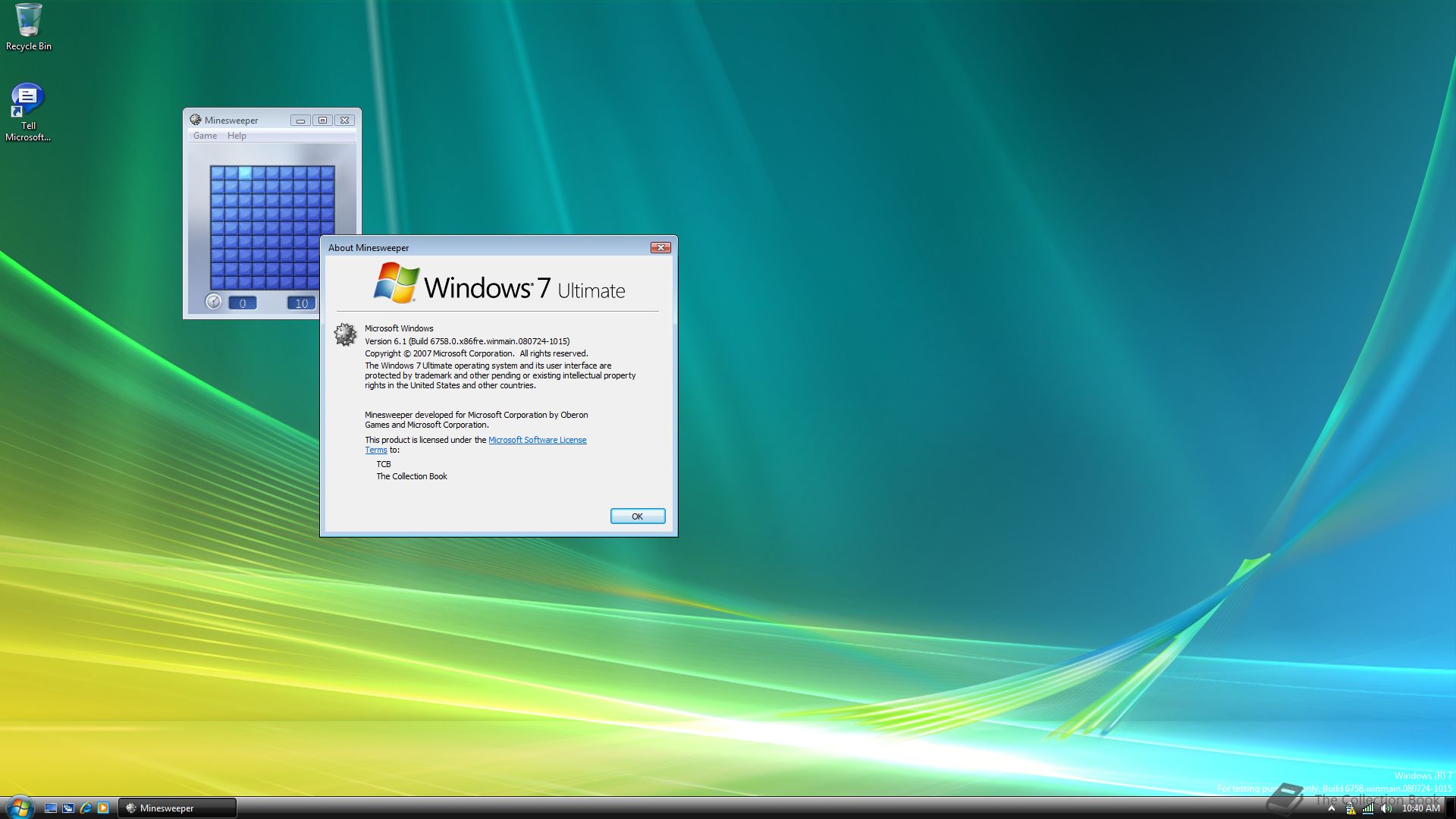Click OK in About Minesweeper dialog
Viewport: 1456px width, 819px height.
[x=638, y=516]
